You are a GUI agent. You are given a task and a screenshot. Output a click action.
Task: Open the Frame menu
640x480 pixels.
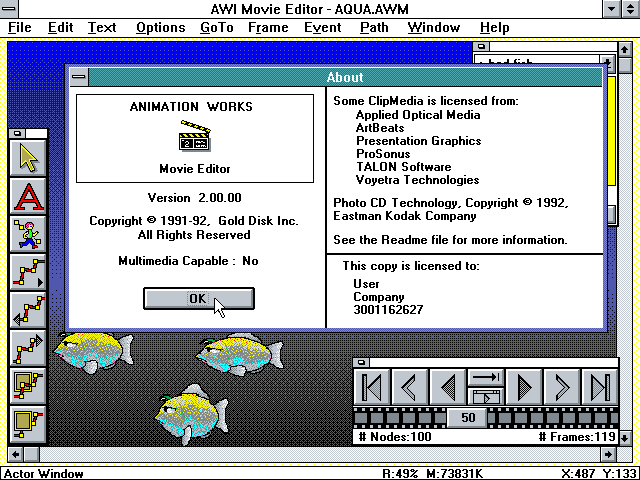268,27
